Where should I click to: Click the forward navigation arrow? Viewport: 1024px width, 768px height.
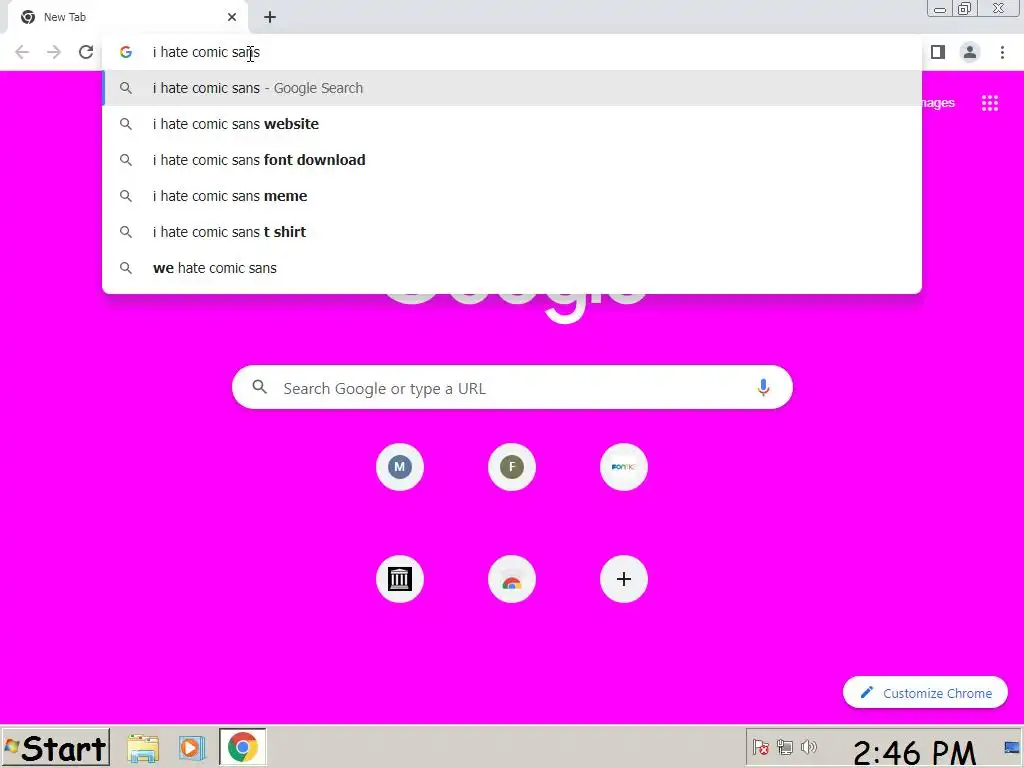pyautogui.click(x=54, y=52)
